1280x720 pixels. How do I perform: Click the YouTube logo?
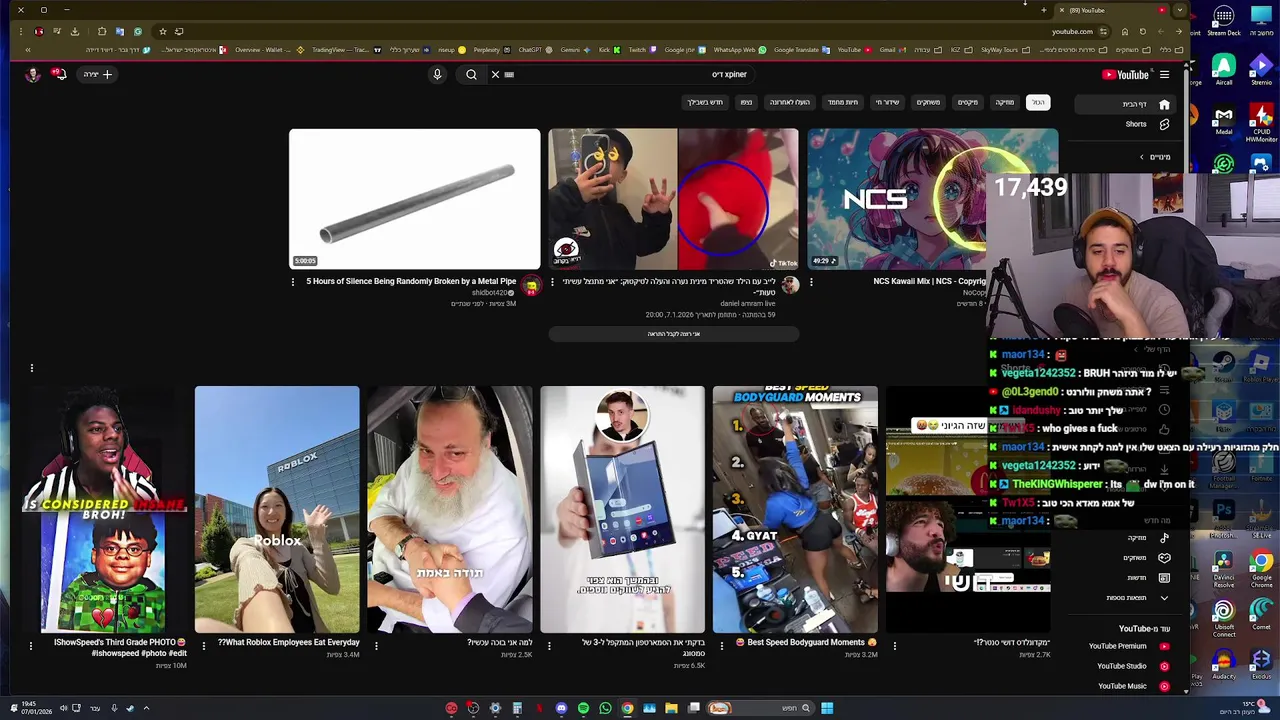point(1126,74)
